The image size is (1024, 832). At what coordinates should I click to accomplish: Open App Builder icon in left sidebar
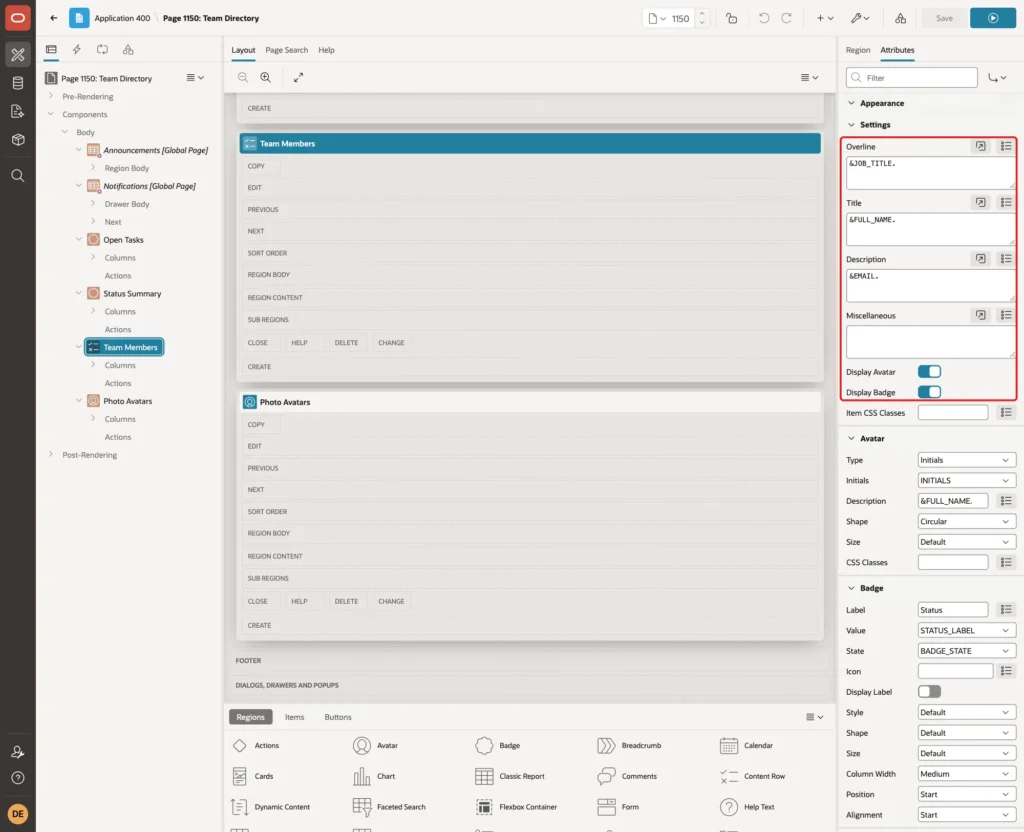coord(18,54)
